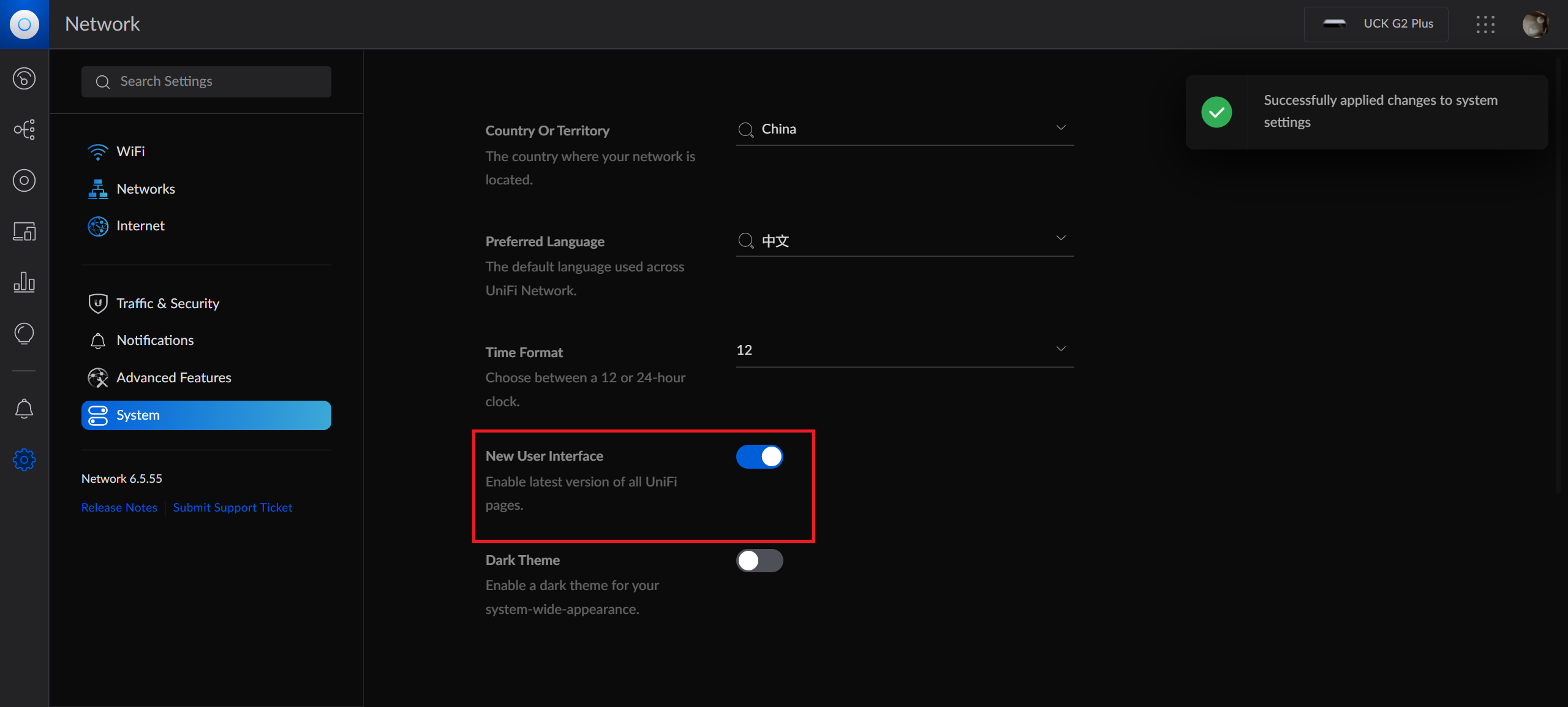Viewport: 1568px width, 707px height.
Task: Go to Networks settings
Action: click(206, 189)
